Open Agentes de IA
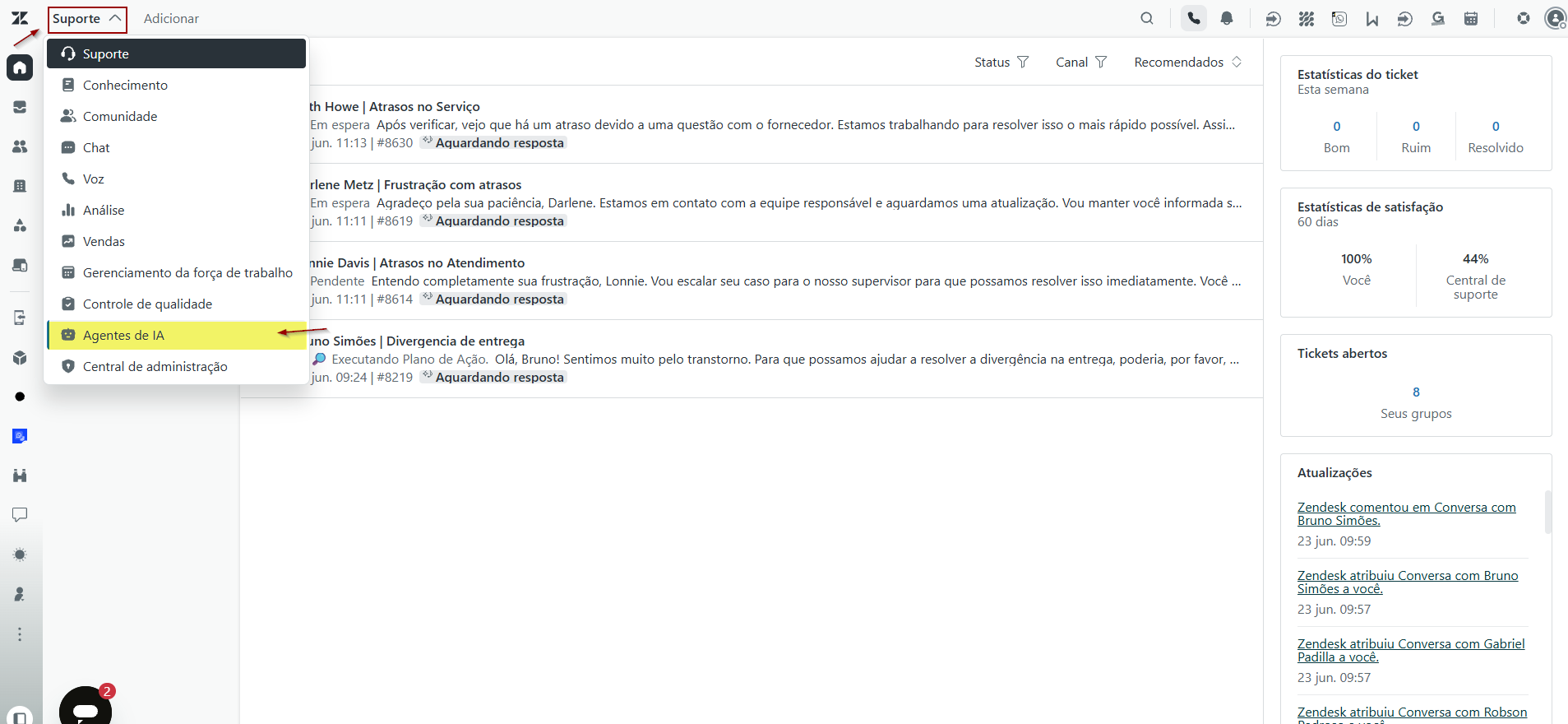This screenshot has height=724, width=1568. point(176,335)
